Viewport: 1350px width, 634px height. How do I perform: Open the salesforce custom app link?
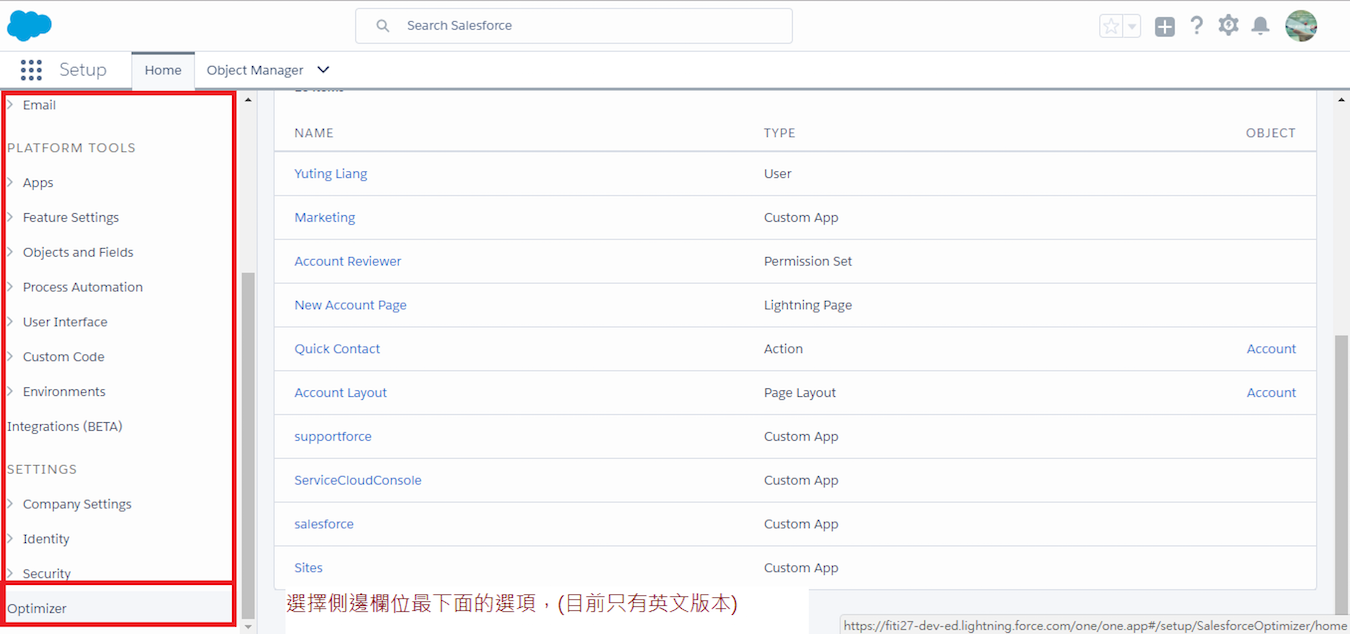324,525
